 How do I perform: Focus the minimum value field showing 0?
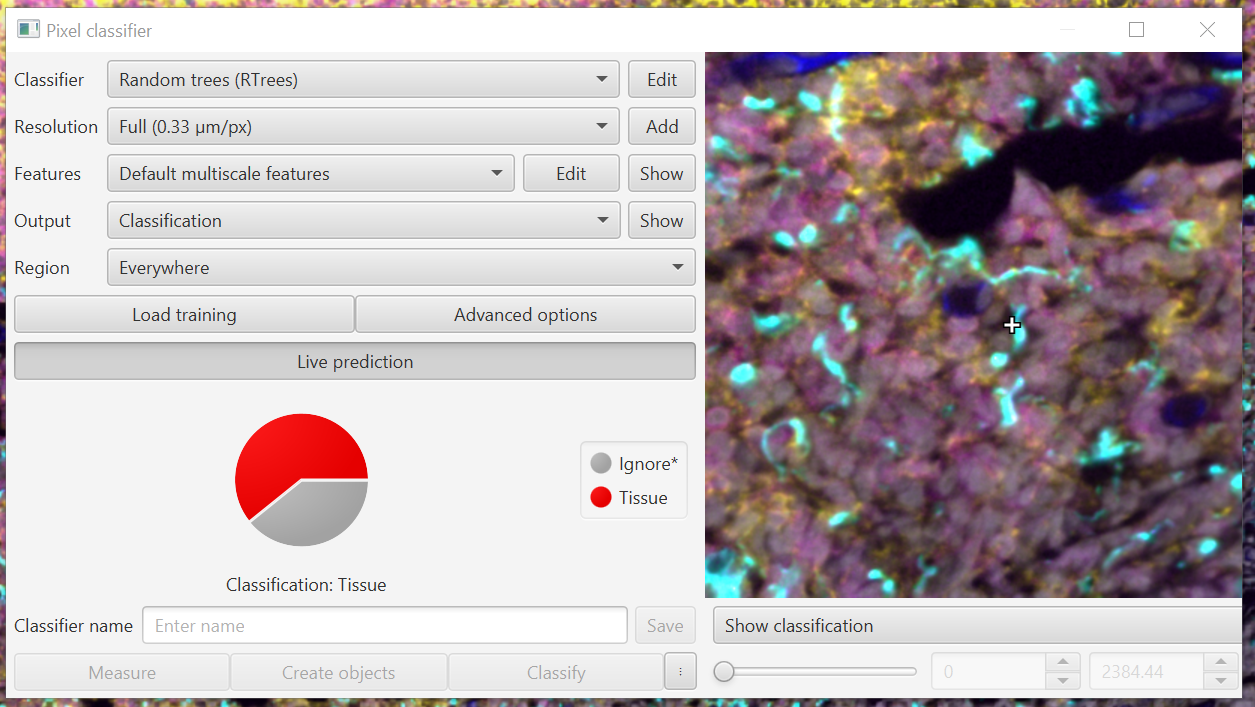[988, 673]
